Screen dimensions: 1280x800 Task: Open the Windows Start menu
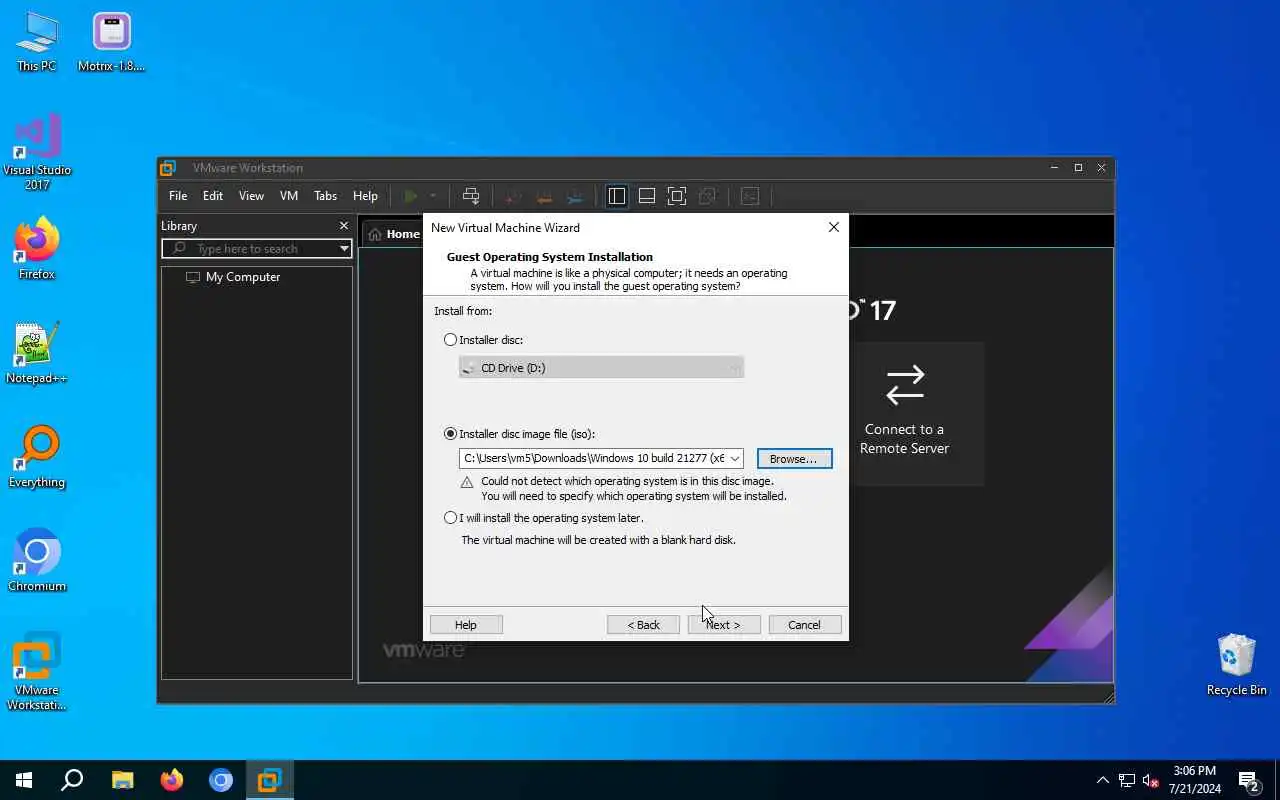[24, 780]
